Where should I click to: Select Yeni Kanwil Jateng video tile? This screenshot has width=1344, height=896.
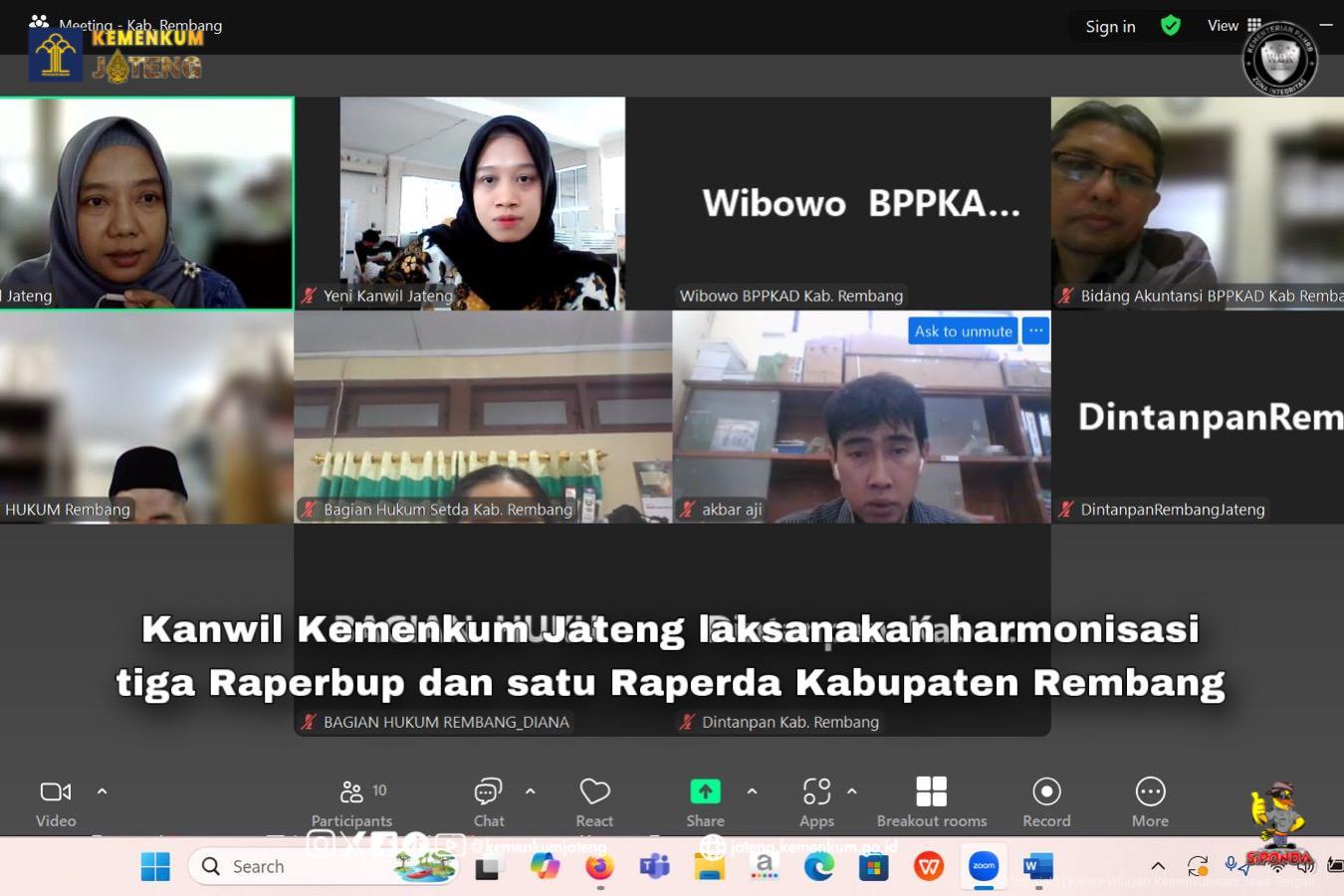point(482,203)
